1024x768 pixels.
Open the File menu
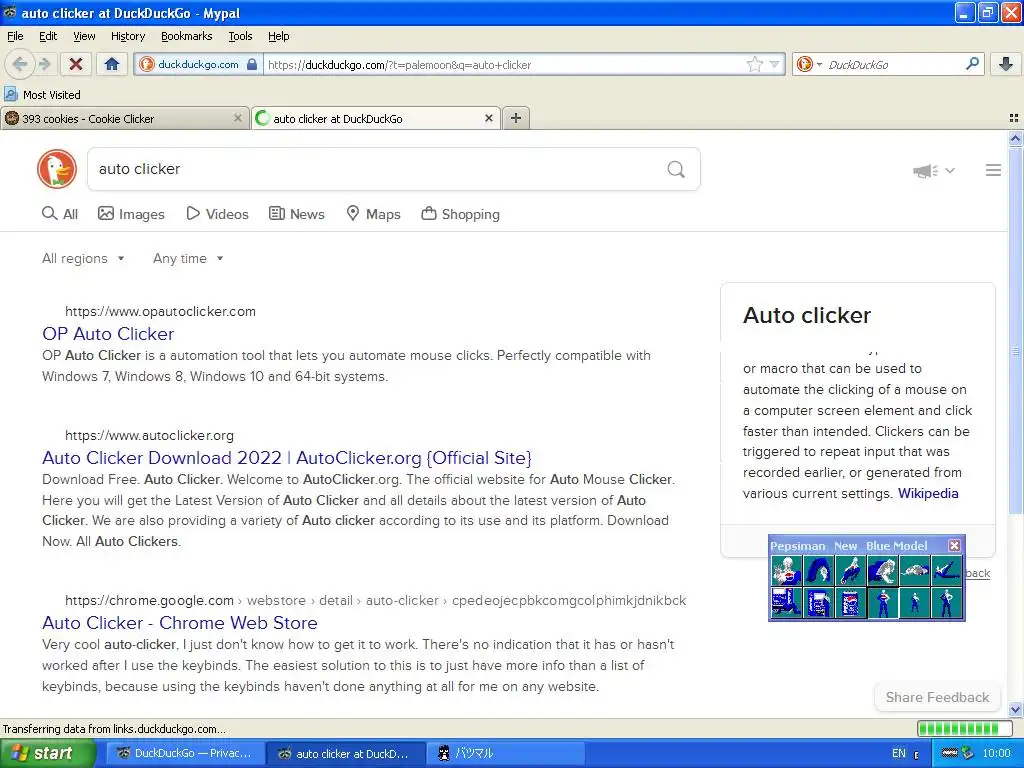[15, 36]
